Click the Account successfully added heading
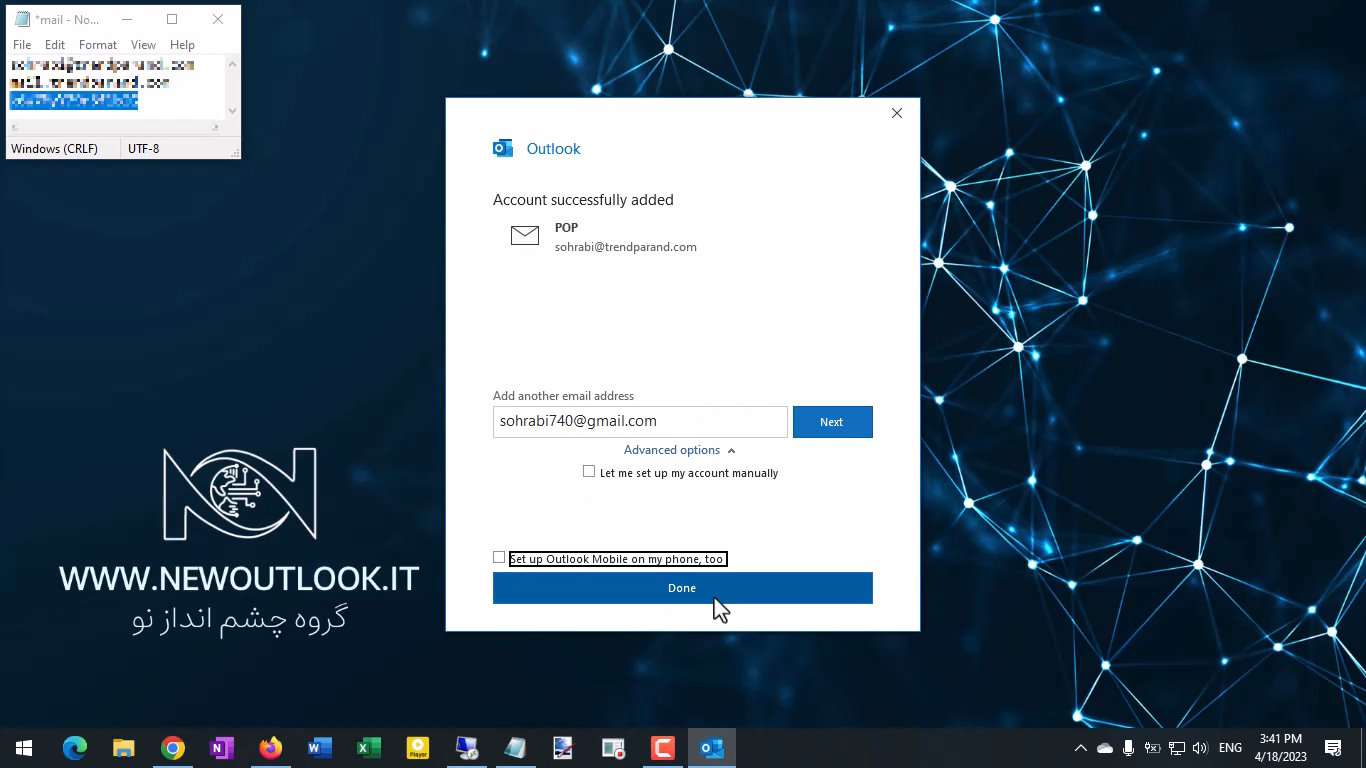The width and height of the screenshot is (1366, 768). pos(583,200)
